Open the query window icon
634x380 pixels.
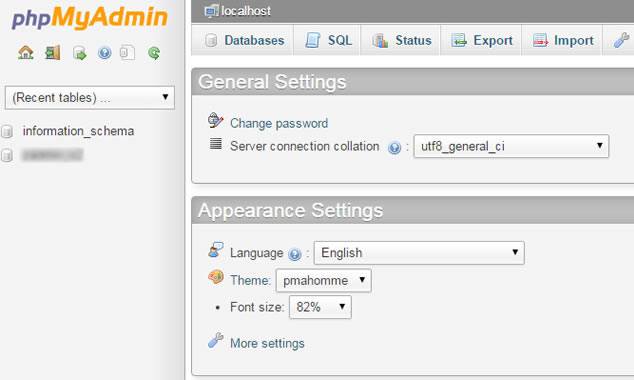click(80, 53)
